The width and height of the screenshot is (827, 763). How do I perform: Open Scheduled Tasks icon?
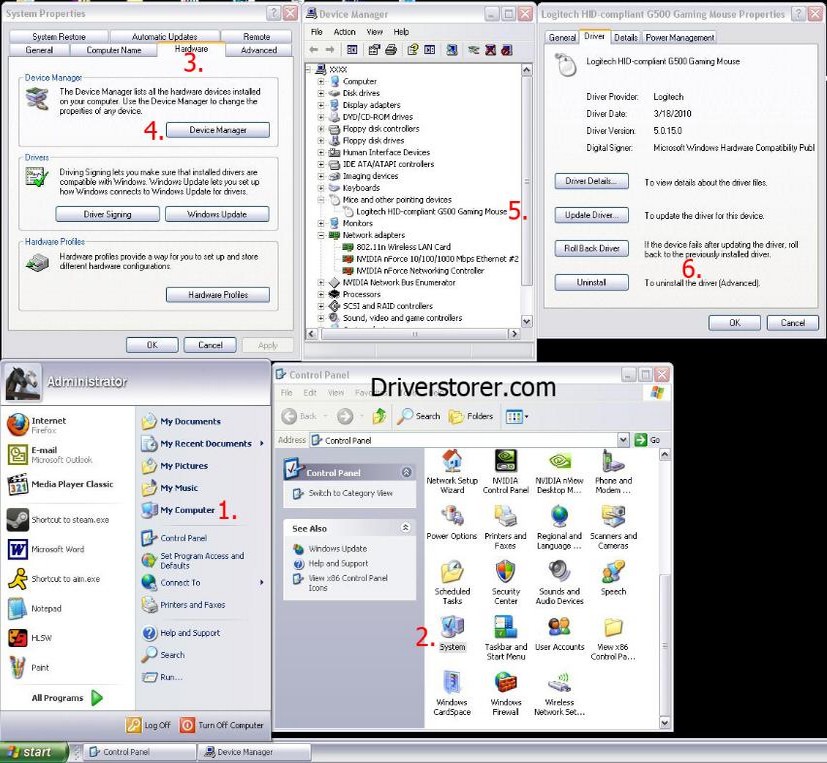click(x=452, y=583)
